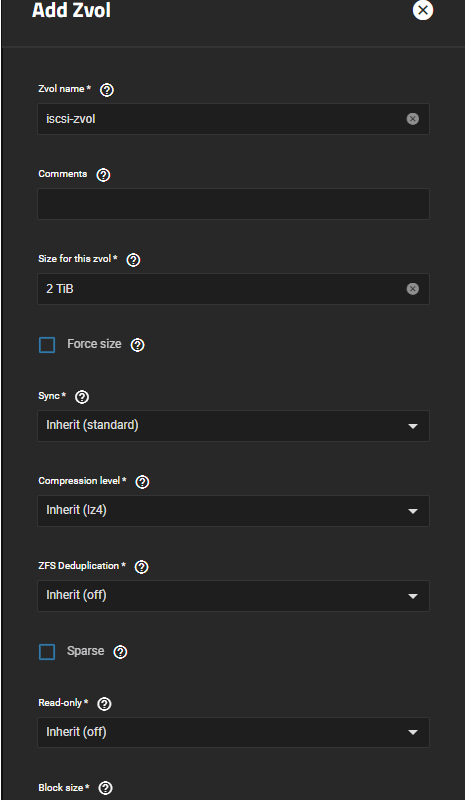Open Read-only help tooltip
The image size is (465, 800).
(x=104, y=704)
